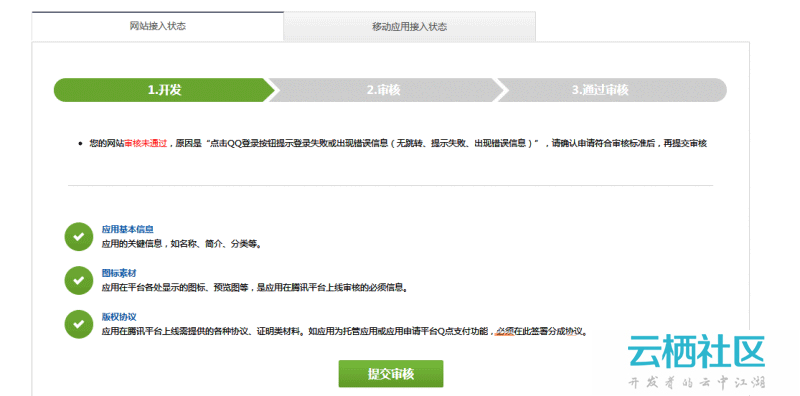800x396 pixels.
Task: Switch to the 网站接入状态 tab
Action: [x=158, y=26]
